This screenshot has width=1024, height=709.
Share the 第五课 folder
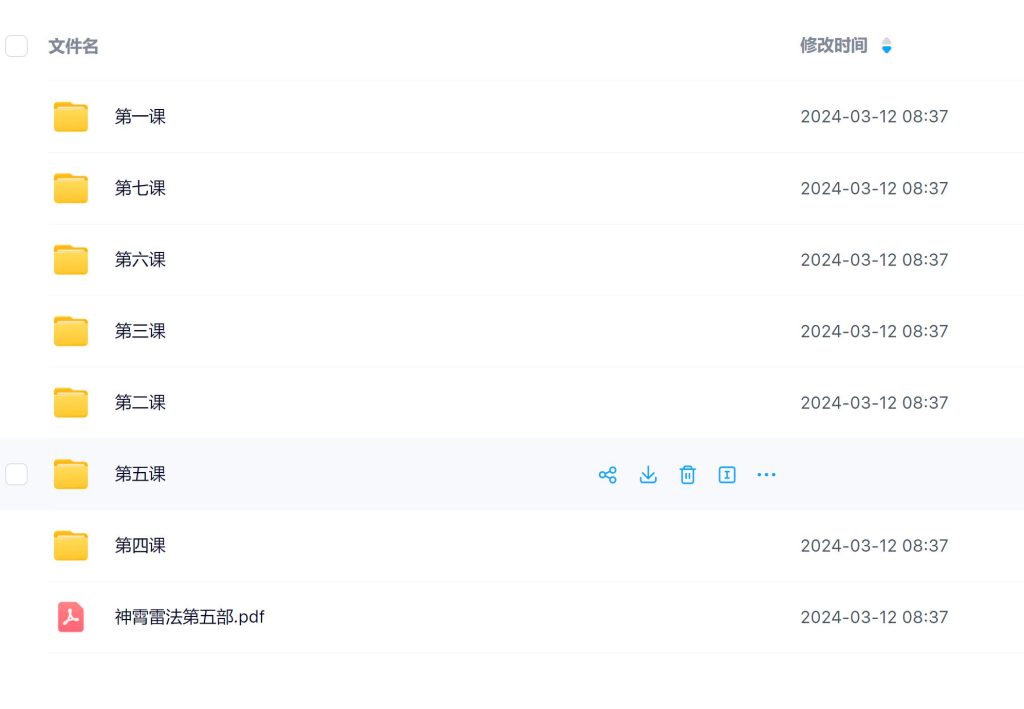[x=607, y=474]
